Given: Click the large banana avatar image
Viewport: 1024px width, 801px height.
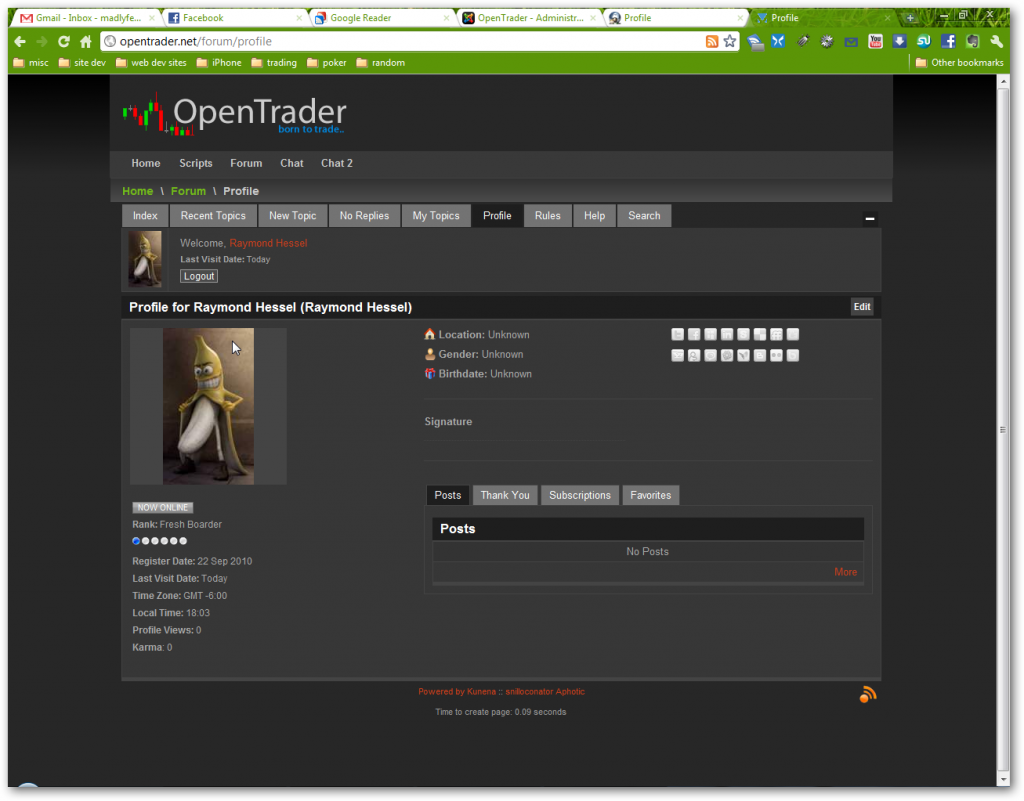Looking at the screenshot, I should pyautogui.click(x=208, y=405).
